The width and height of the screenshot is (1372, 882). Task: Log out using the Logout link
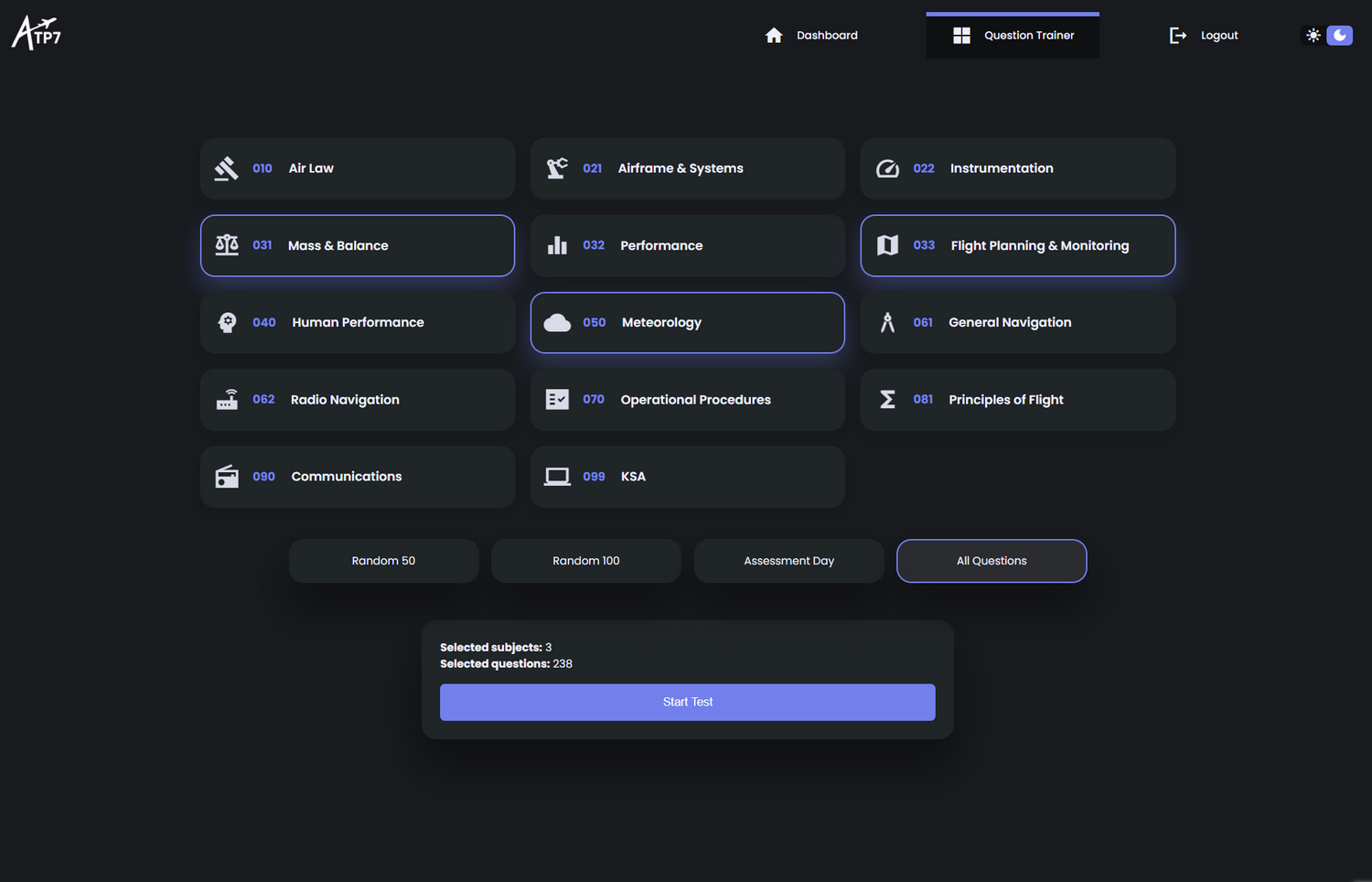point(1204,36)
